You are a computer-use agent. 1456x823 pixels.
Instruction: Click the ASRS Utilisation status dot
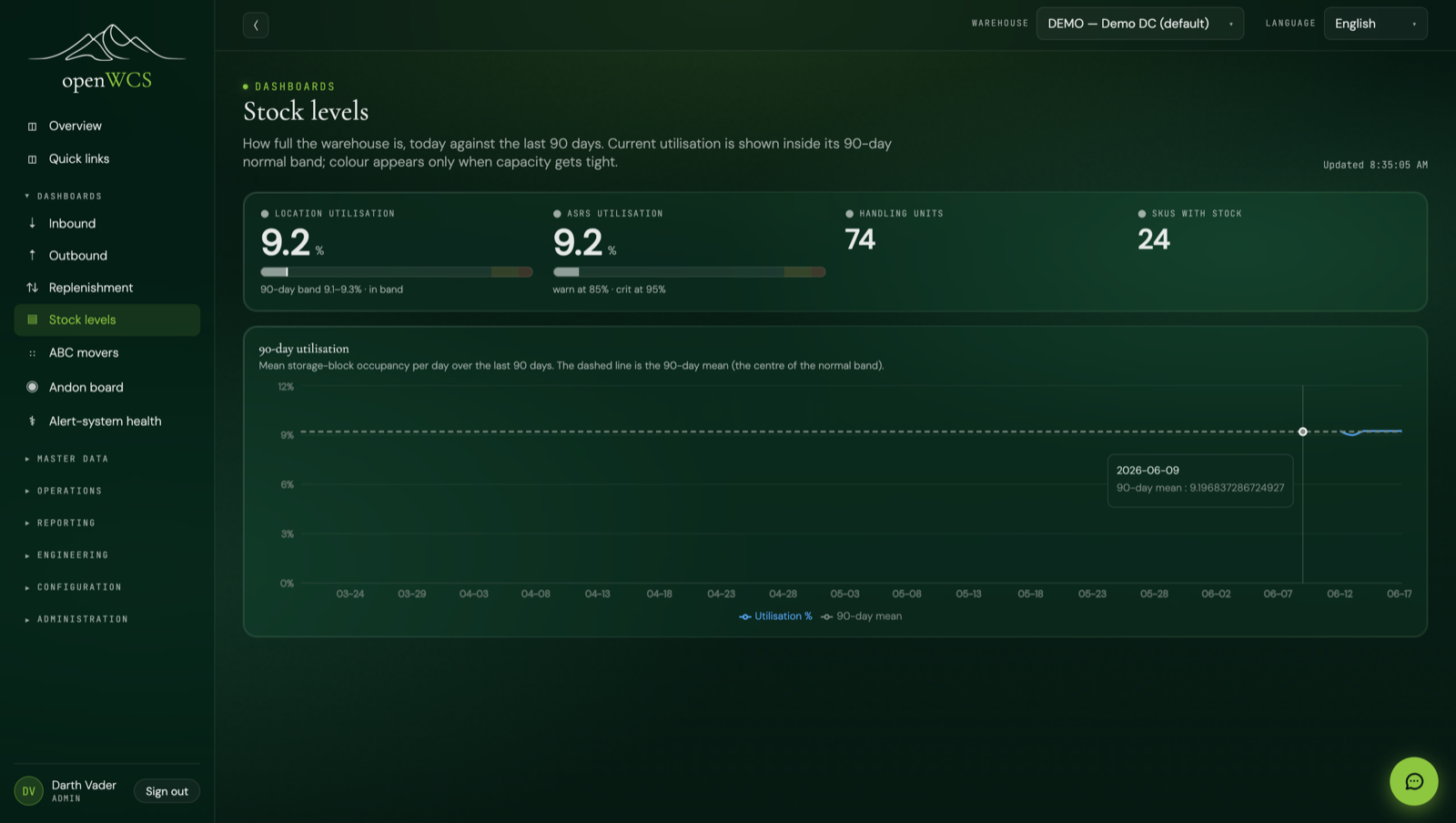[557, 214]
